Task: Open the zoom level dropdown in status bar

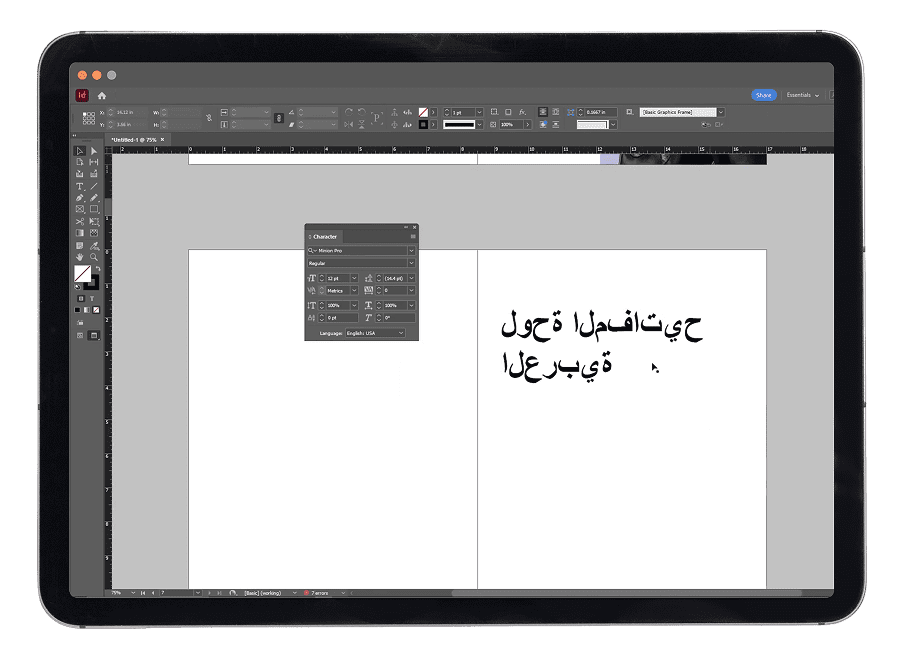Action: click(133, 593)
